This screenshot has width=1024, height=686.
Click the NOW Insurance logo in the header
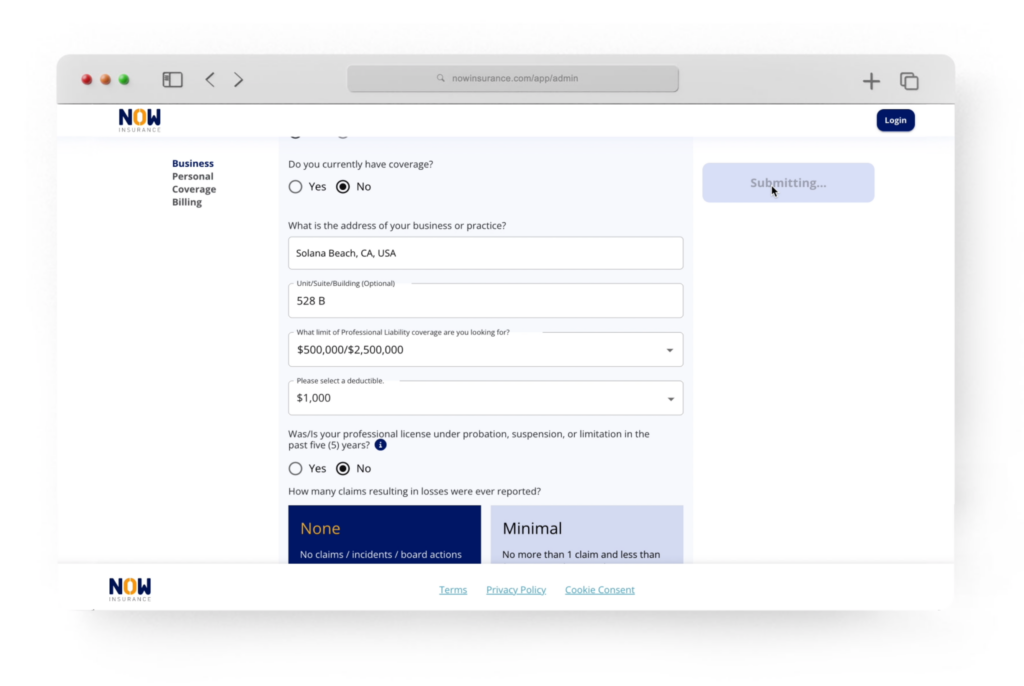(138, 119)
